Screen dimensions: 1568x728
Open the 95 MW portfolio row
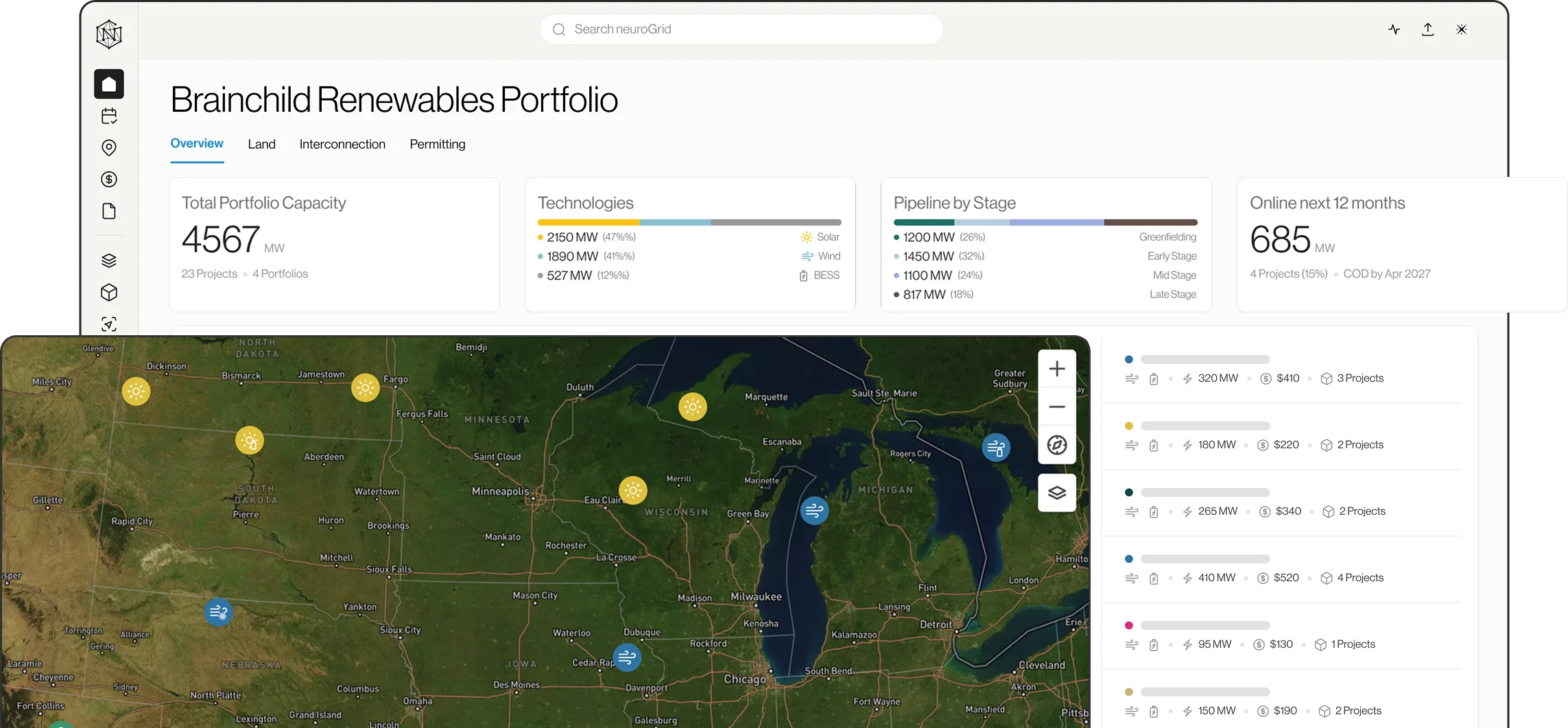tap(1281, 635)
